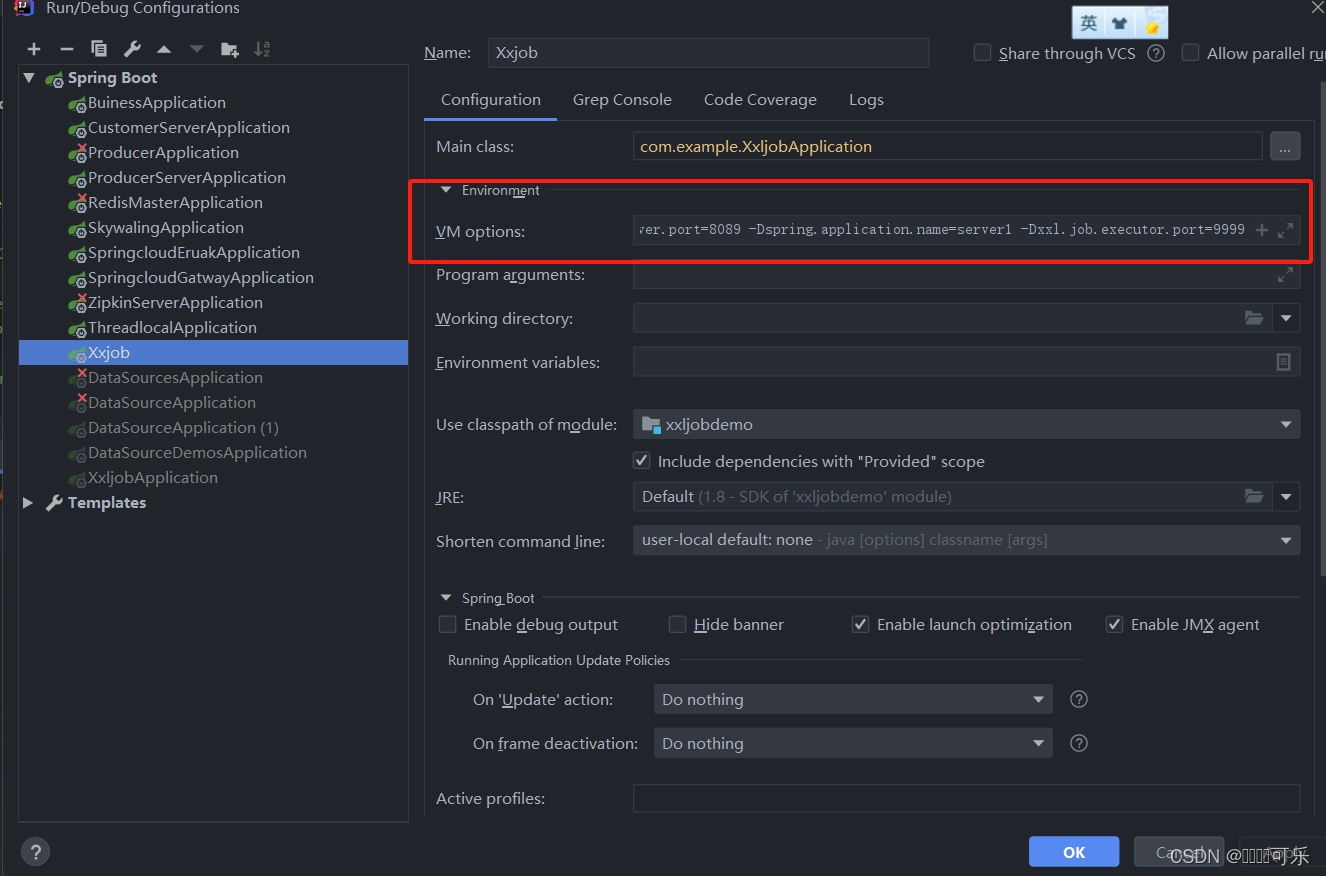Select ThreadlocalApplication configuration
The width and height of the screenshot is (1326, 876).
(x=172, y=327)
